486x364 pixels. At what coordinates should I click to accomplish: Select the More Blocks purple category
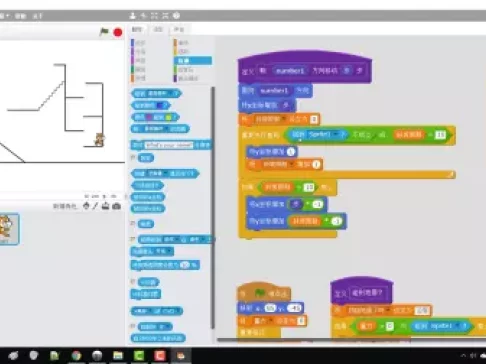coord(186,78)
